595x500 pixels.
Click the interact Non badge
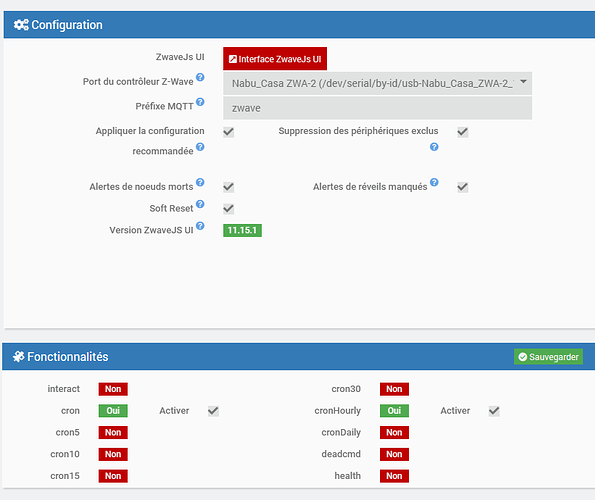(113, 389)
